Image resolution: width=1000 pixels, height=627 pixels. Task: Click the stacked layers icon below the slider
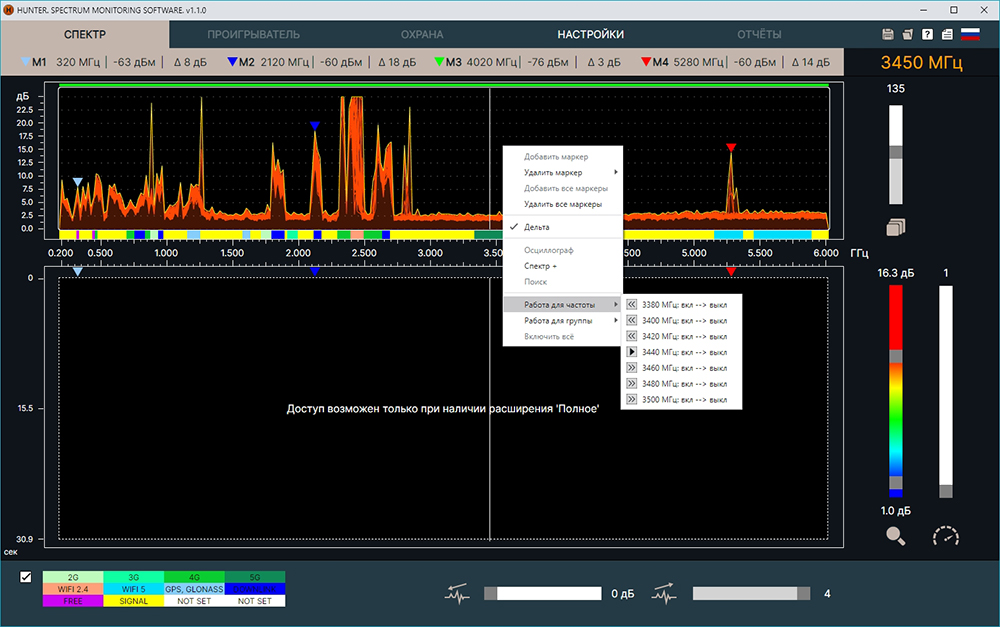click(x=895, y=227)
